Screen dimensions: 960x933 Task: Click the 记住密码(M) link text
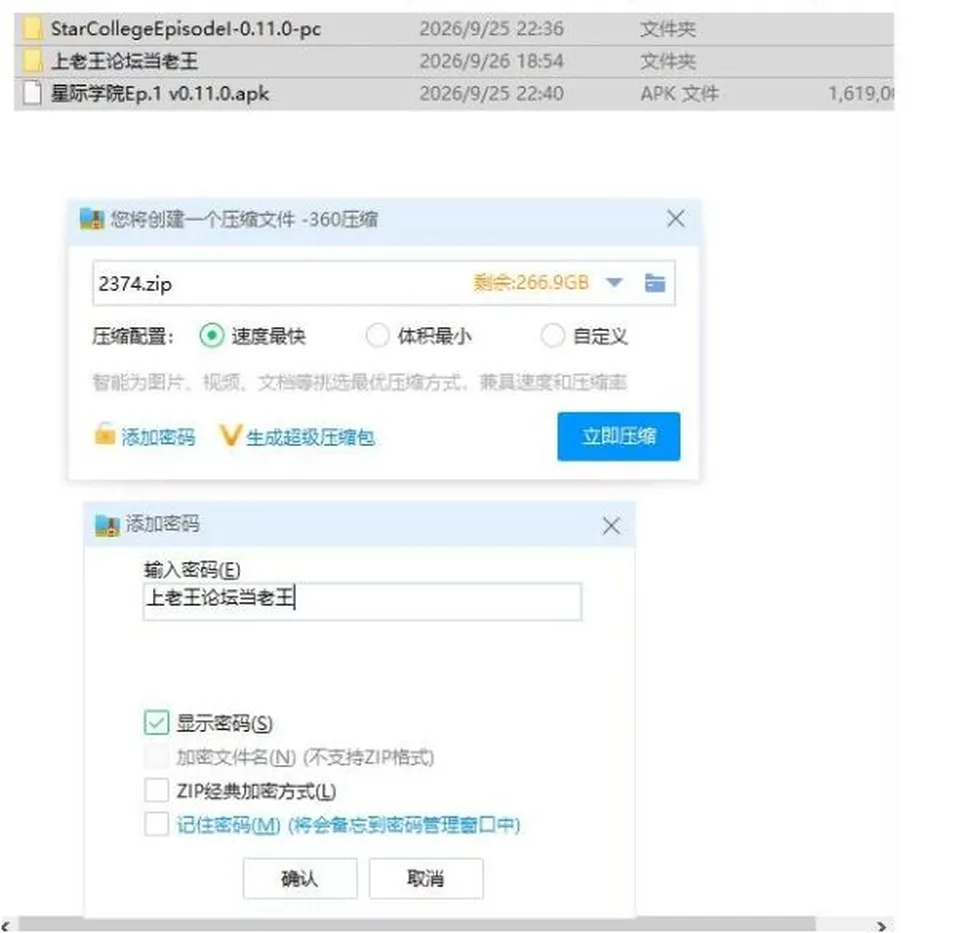pos(228,825)
